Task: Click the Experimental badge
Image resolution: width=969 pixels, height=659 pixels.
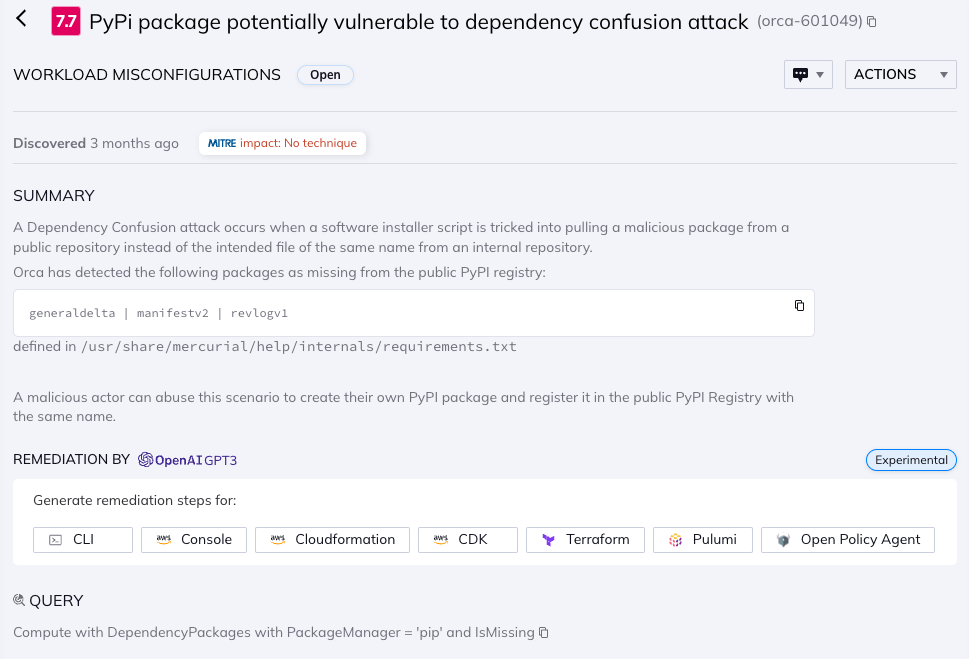Action: tap(910, 460)
